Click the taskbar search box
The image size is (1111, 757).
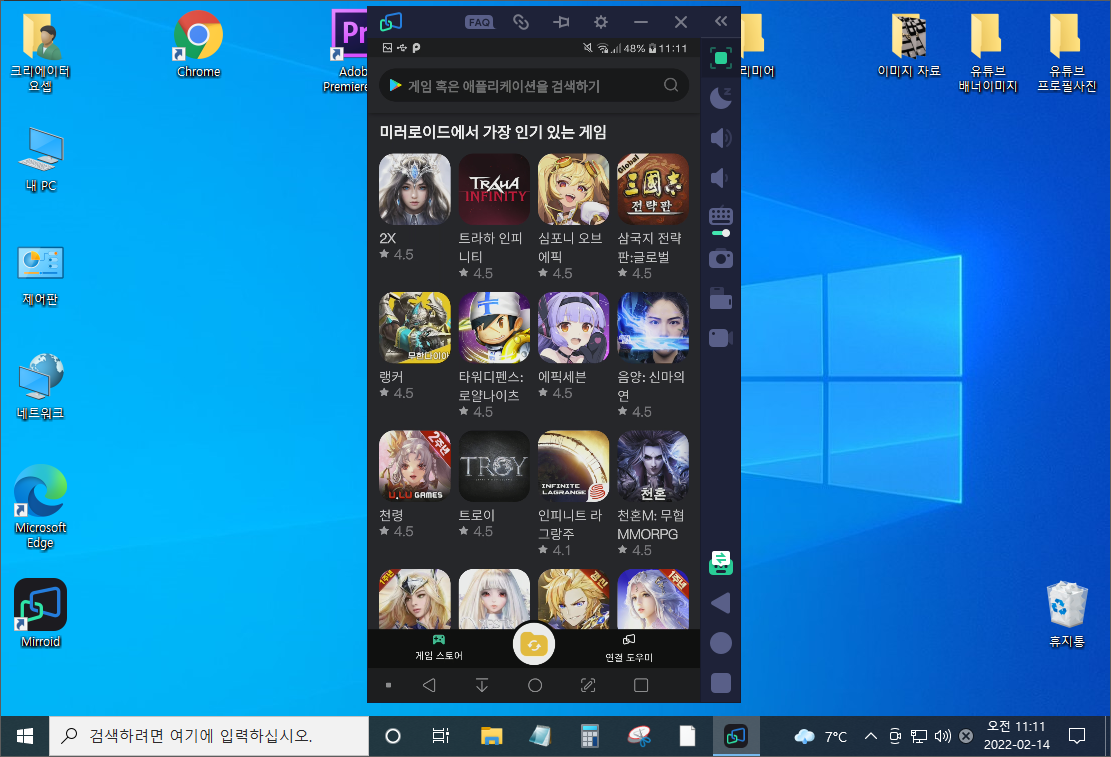[209, 736]
